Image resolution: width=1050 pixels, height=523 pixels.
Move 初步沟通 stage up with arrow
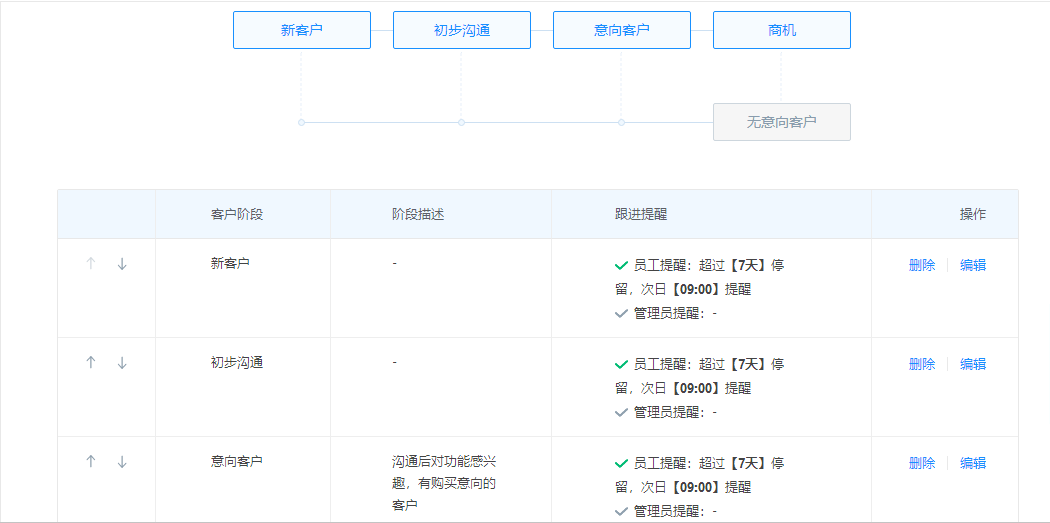point(91,363)
